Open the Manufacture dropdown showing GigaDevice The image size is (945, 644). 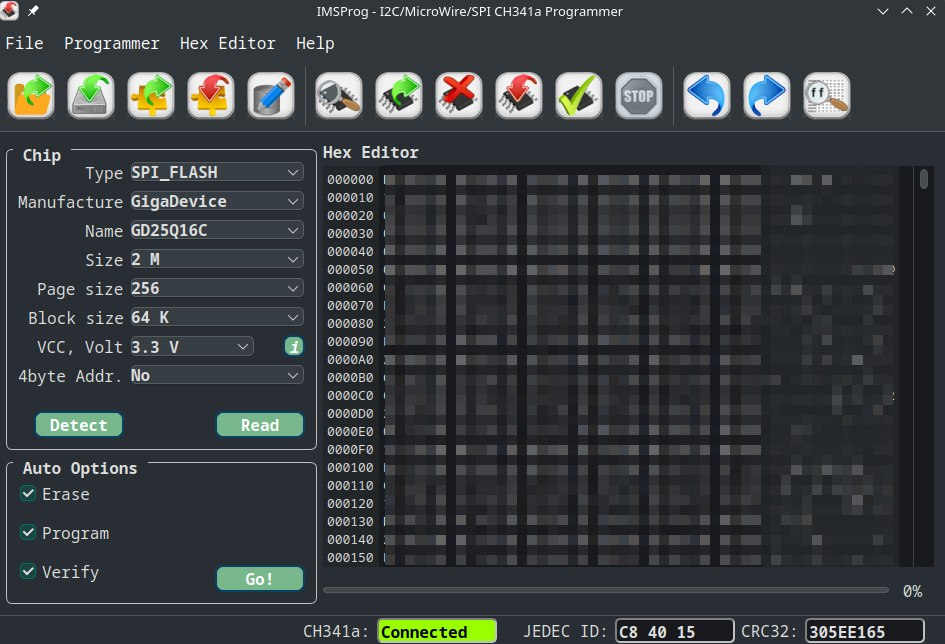coord(217,201)
